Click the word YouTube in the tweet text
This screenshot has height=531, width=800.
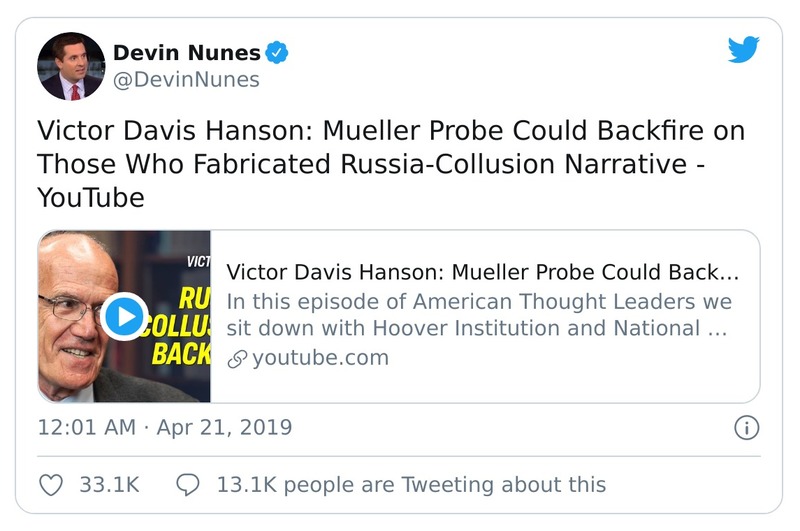[90, 198]
